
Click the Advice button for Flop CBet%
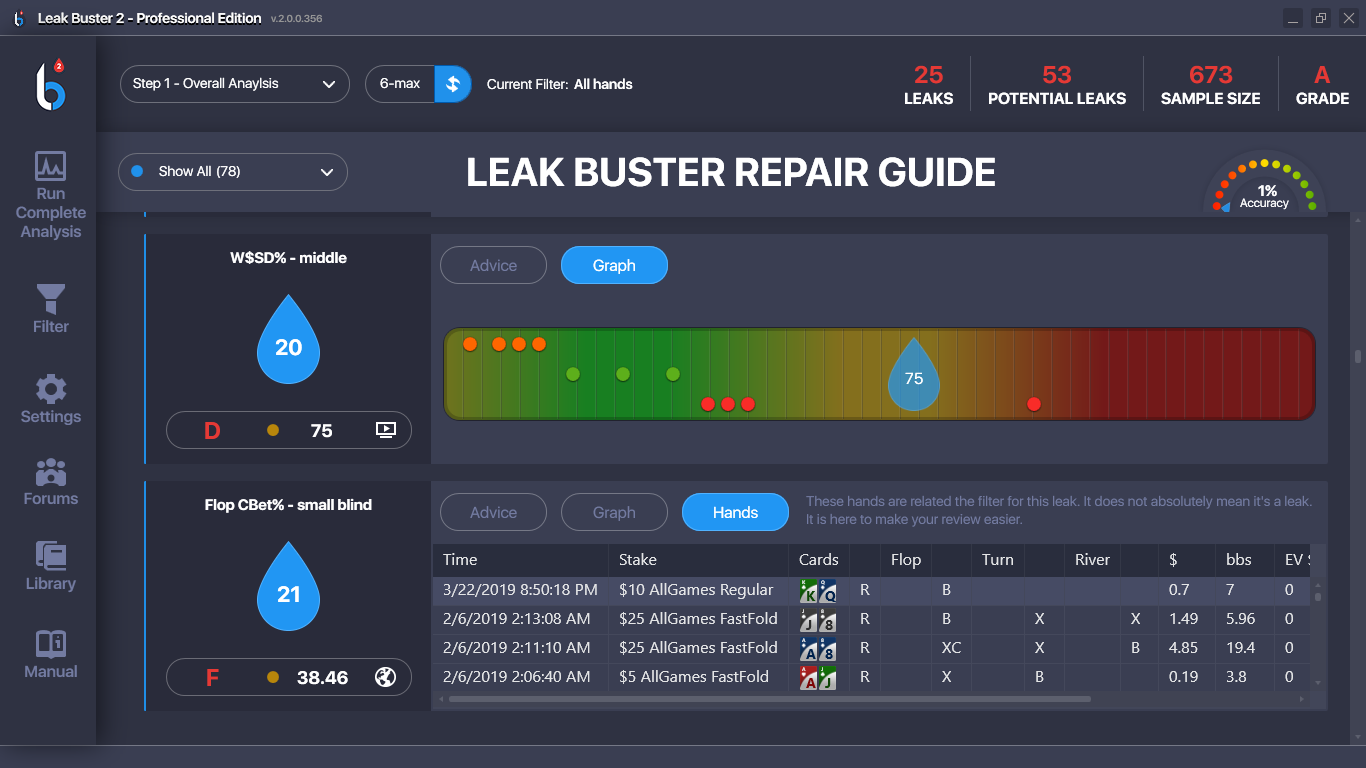(493, 511)
